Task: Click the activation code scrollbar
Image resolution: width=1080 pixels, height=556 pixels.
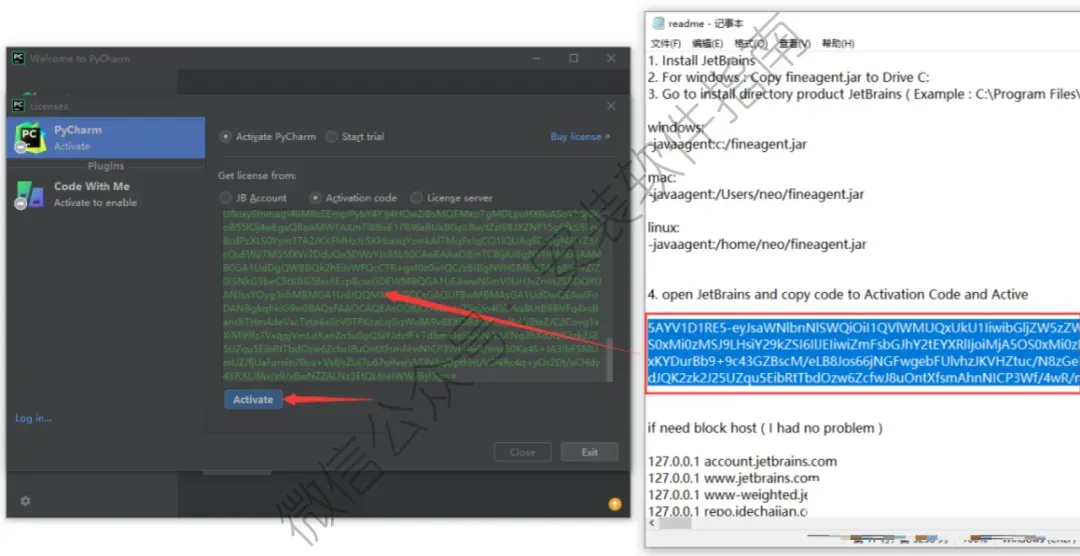Action: (x=608, y=358)
